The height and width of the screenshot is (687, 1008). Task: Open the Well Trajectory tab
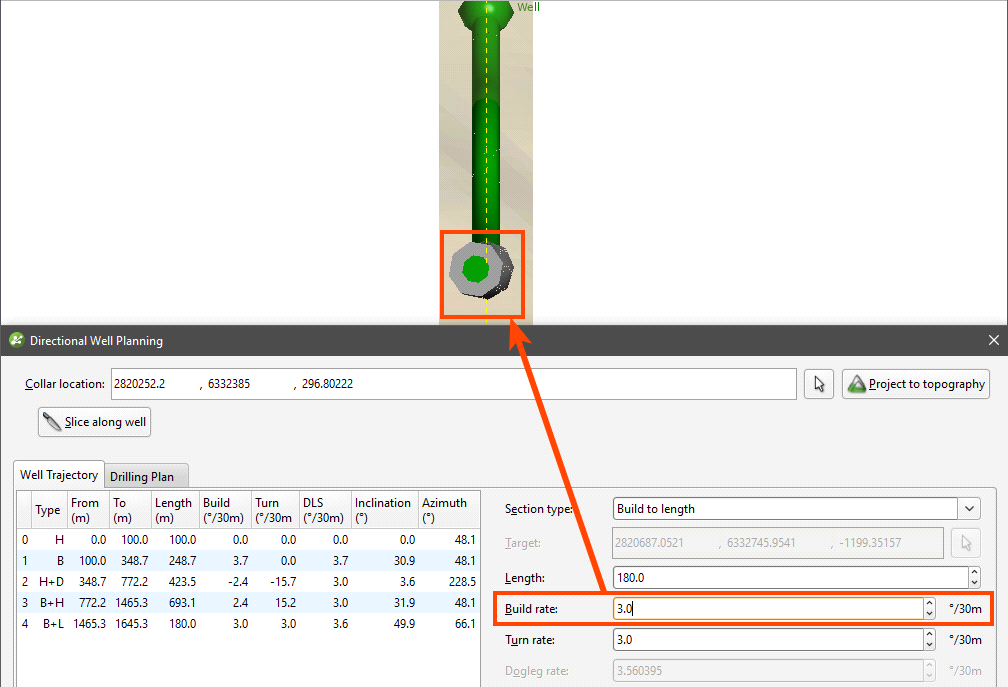(x=59, y=475)
